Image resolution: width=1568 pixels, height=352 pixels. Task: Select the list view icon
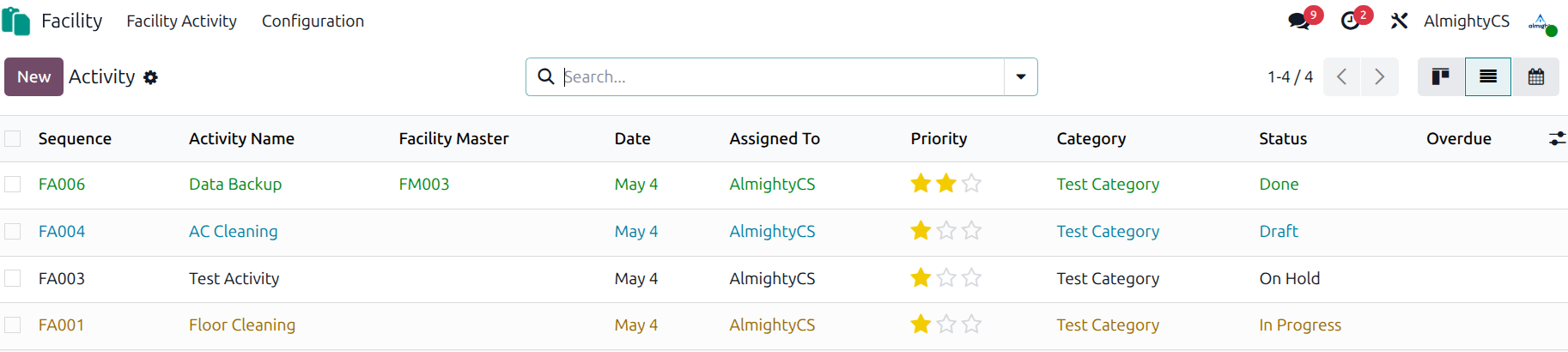click(1488, 76)
